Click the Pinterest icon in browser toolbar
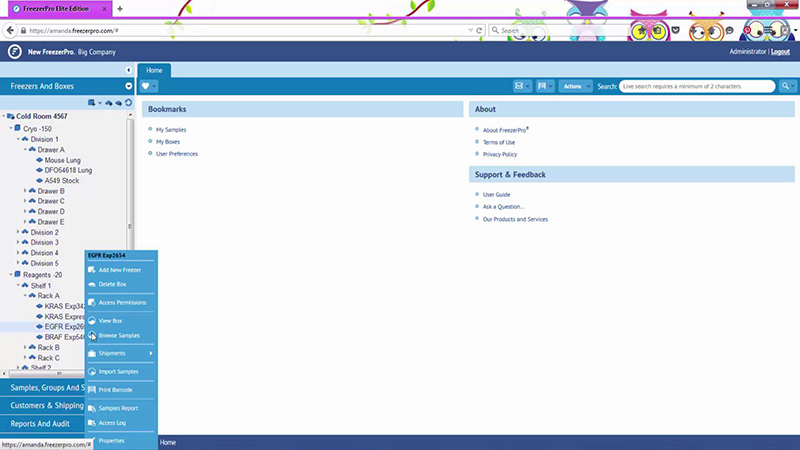 click(x=747, y=31)
